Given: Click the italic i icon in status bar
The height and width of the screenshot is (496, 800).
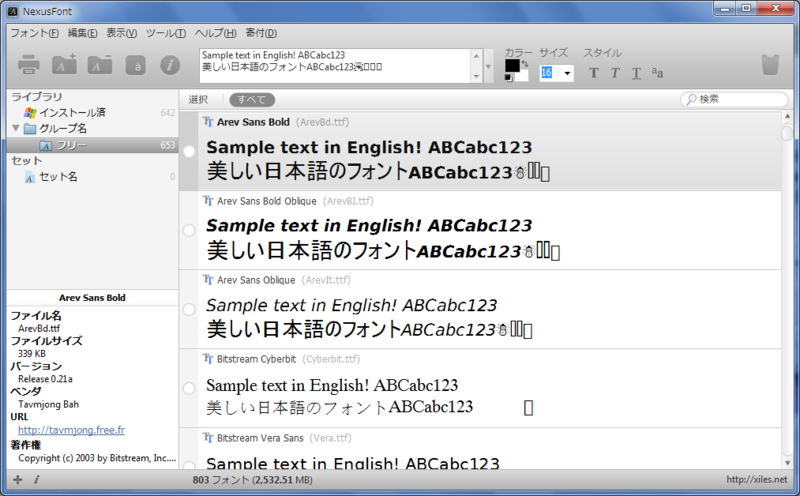Looking at the screenshot, I should pos(37,479).
